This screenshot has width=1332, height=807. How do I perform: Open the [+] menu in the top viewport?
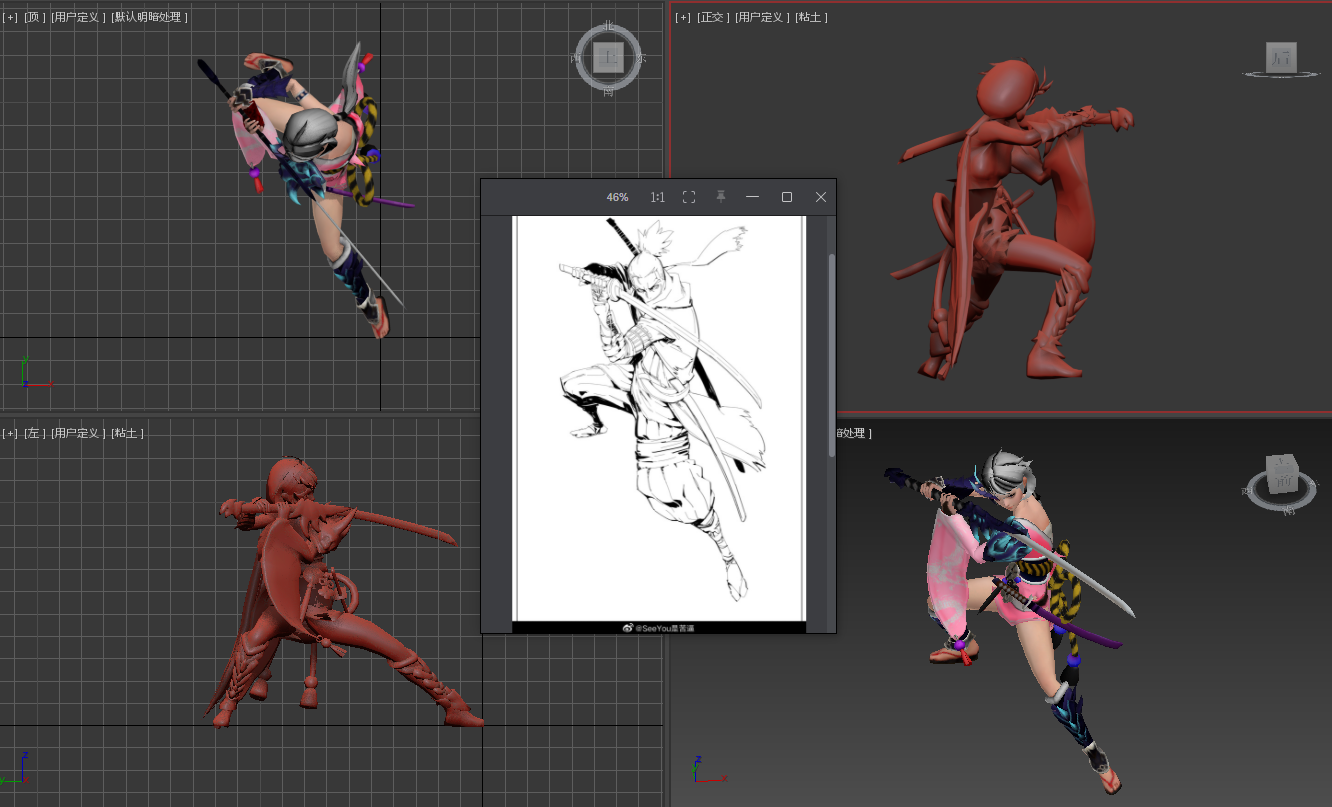[x=11, y=17]
